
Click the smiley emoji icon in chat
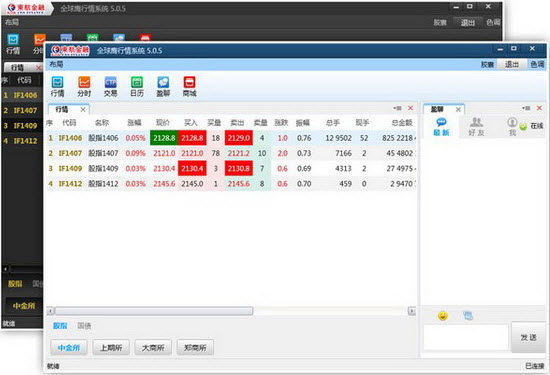point(443,316)
